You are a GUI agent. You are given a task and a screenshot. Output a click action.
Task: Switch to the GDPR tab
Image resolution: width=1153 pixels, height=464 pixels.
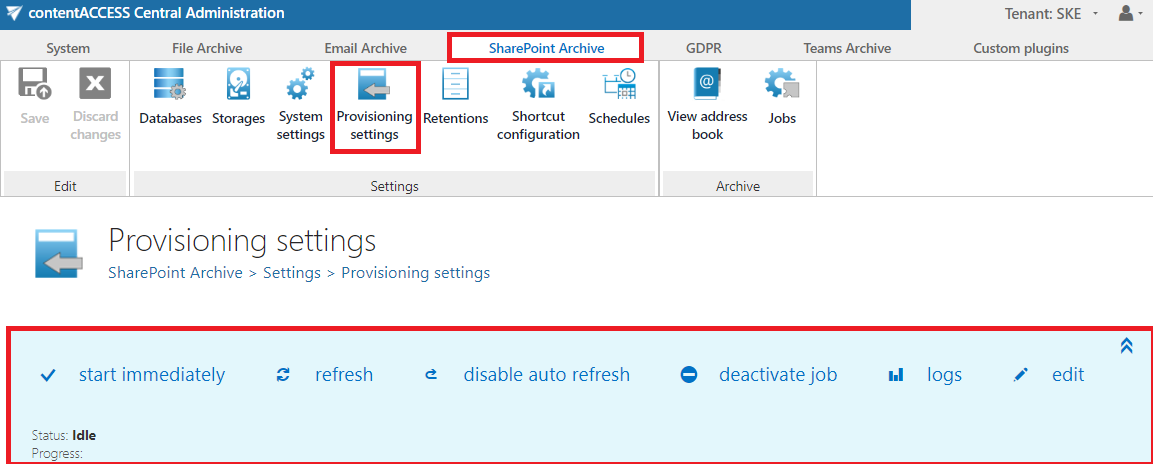[x=703, y=48]
